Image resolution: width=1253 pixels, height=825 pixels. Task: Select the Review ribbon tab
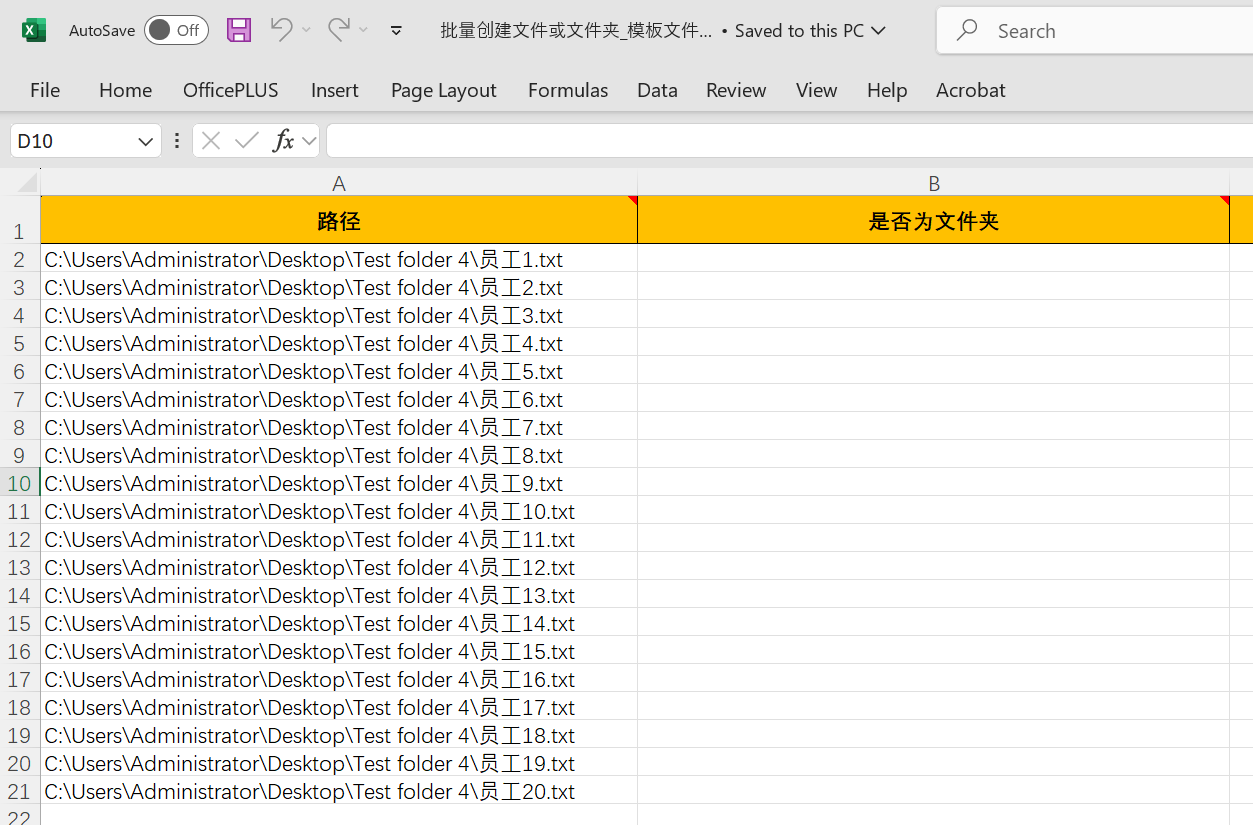(735, 90)
